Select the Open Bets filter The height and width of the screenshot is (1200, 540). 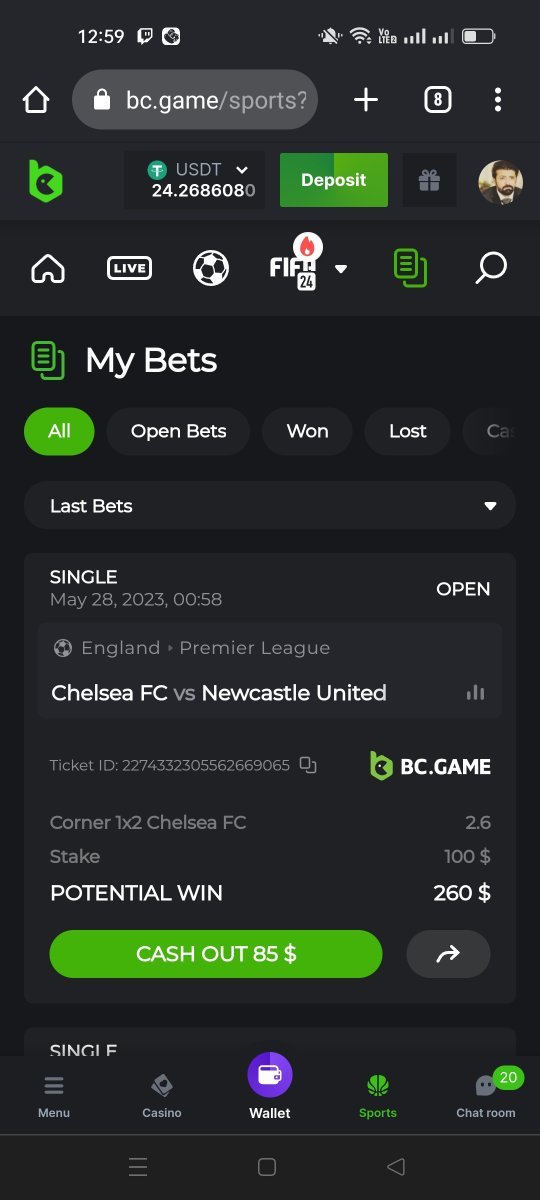178,431
